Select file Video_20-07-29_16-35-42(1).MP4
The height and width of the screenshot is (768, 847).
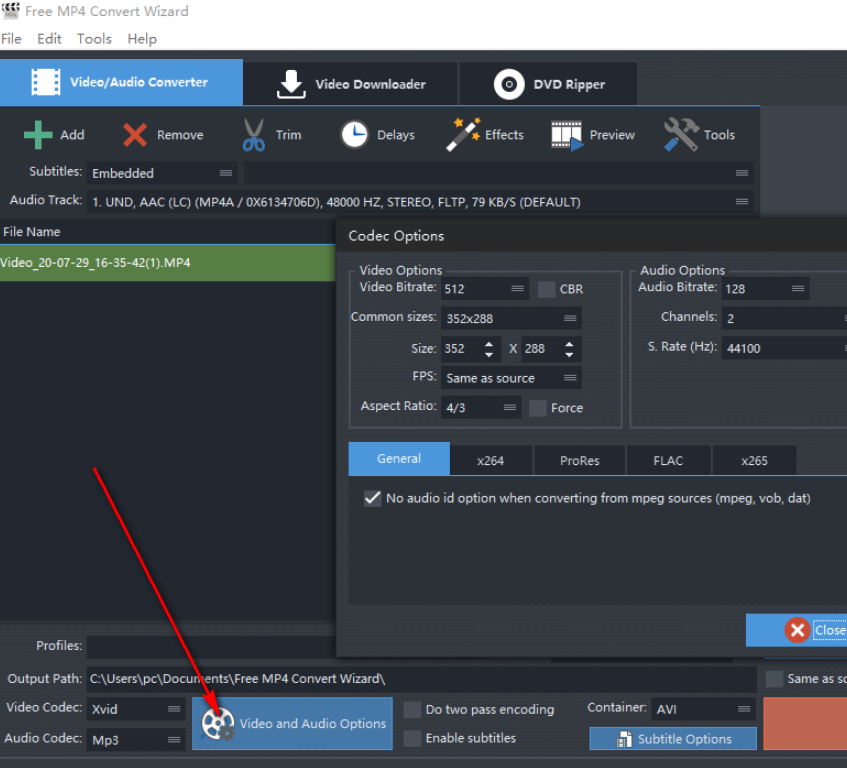coord(167,262)
